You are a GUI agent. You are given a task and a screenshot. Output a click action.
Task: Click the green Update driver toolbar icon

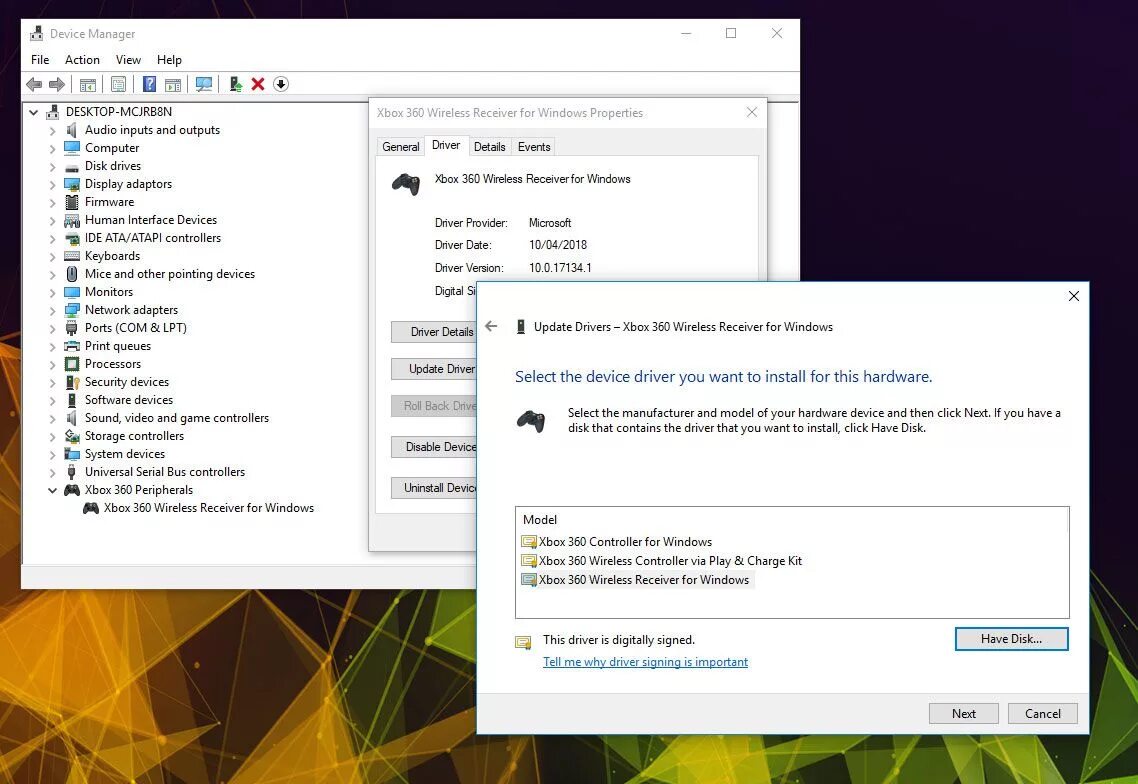pos(236,84)
